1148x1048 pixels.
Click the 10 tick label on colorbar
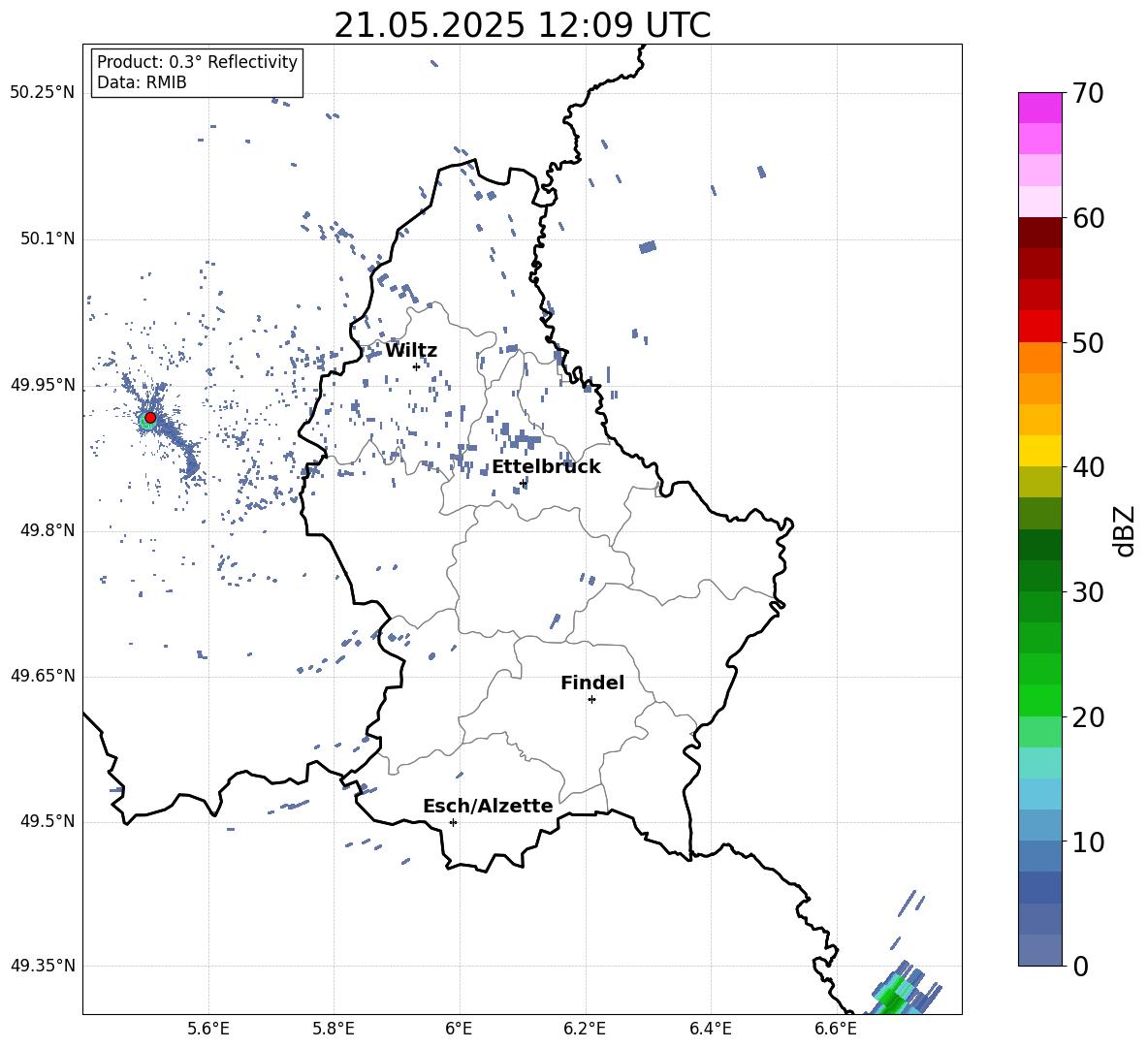[1088, 842]
